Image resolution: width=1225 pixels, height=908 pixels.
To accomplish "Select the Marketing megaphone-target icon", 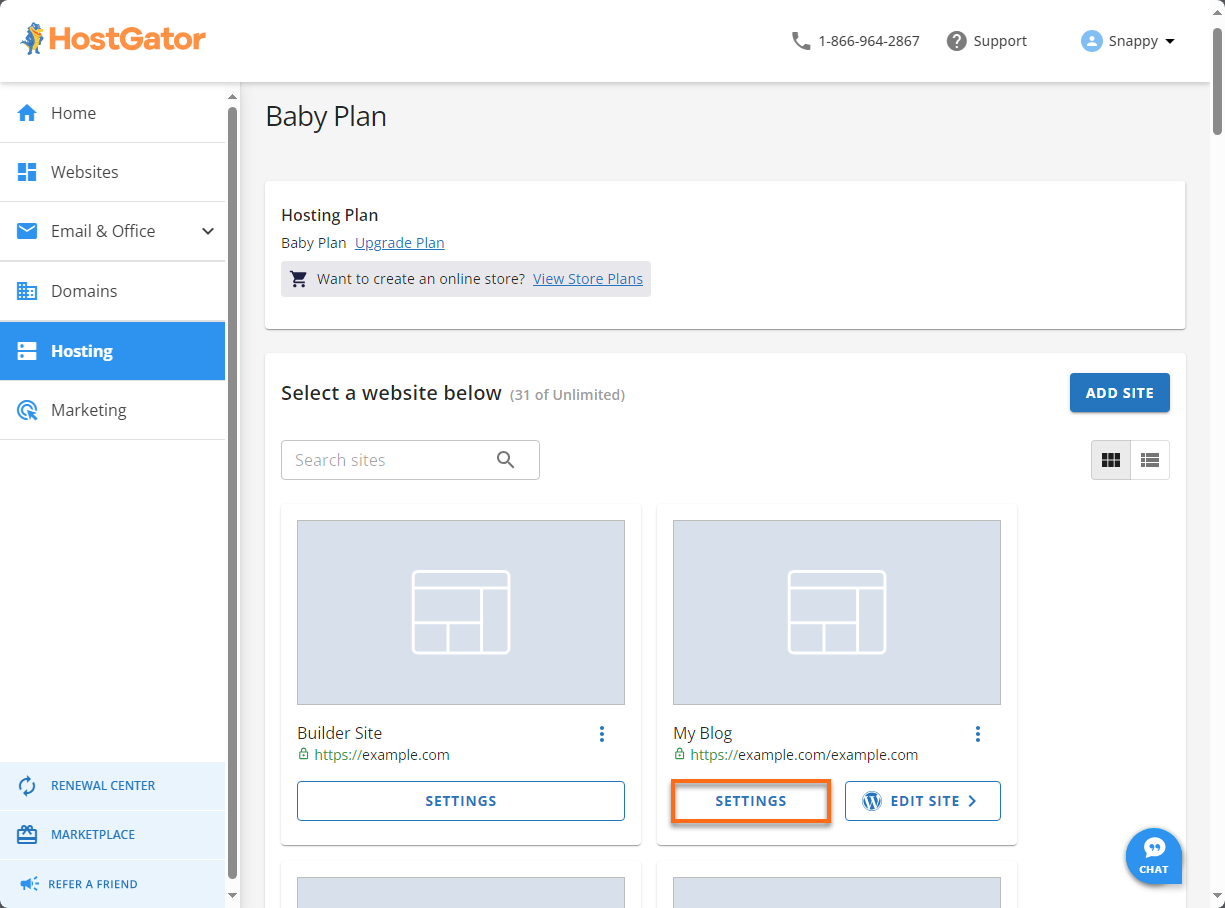I will pos(27,410).
